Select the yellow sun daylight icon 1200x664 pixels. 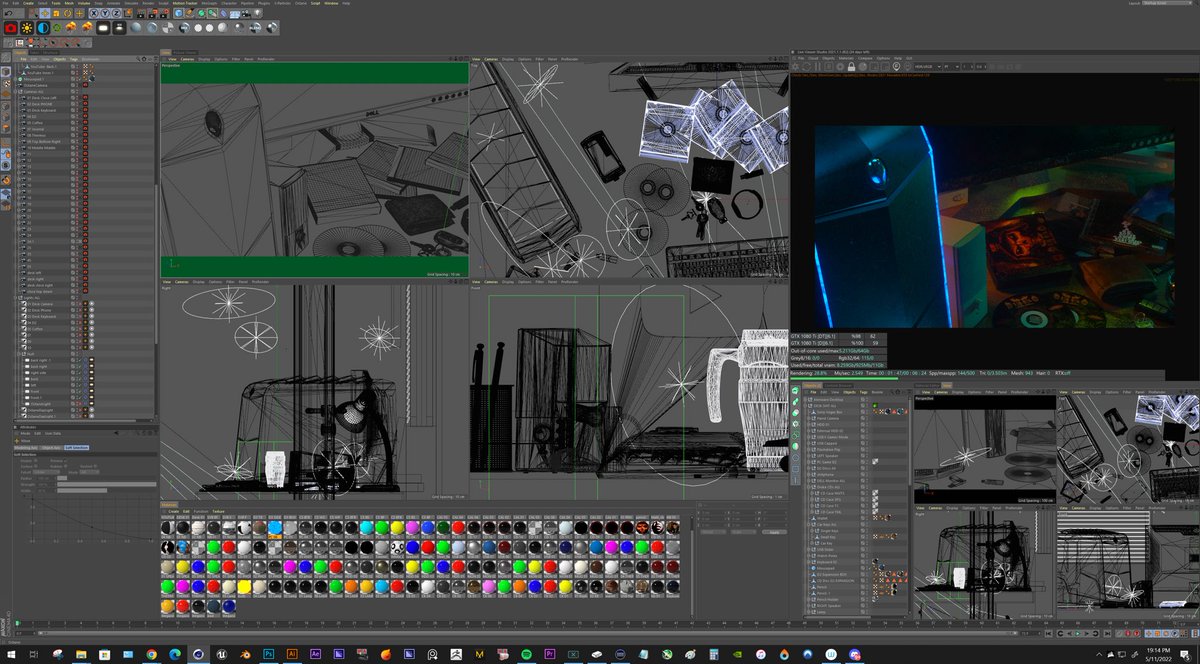click(27, 28)
